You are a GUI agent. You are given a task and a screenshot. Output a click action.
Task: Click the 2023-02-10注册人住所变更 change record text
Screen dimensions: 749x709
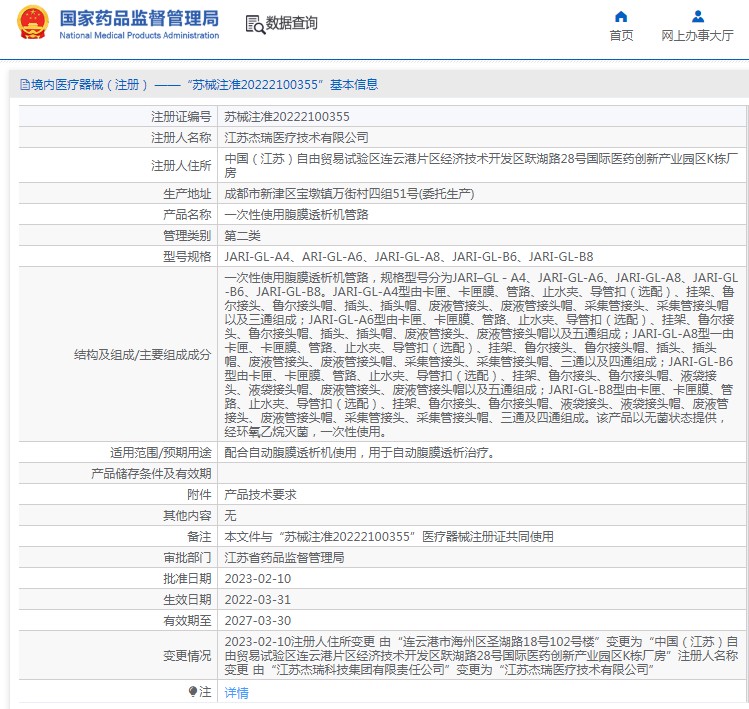coord(481,655)
